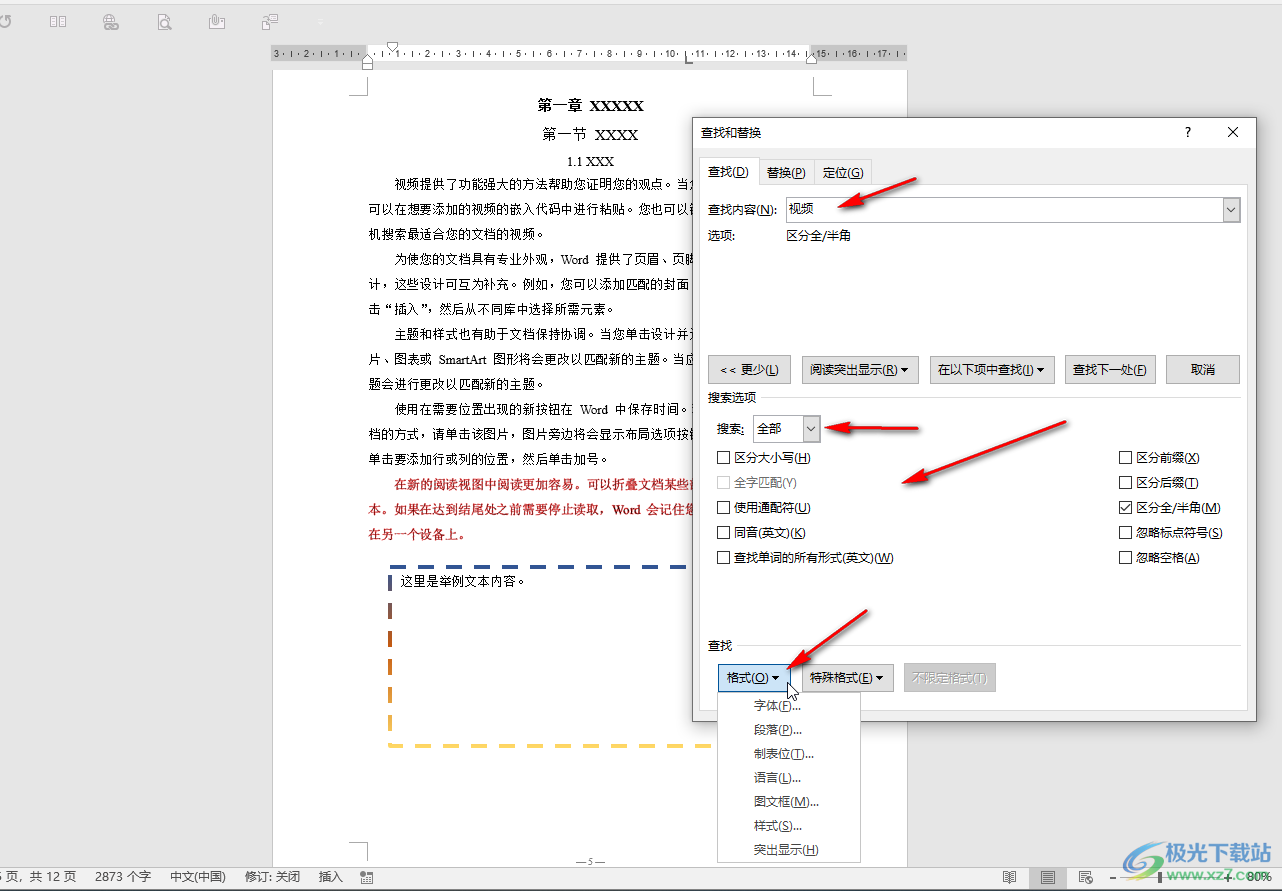Choose 语言 from format menu

(789, 778)
